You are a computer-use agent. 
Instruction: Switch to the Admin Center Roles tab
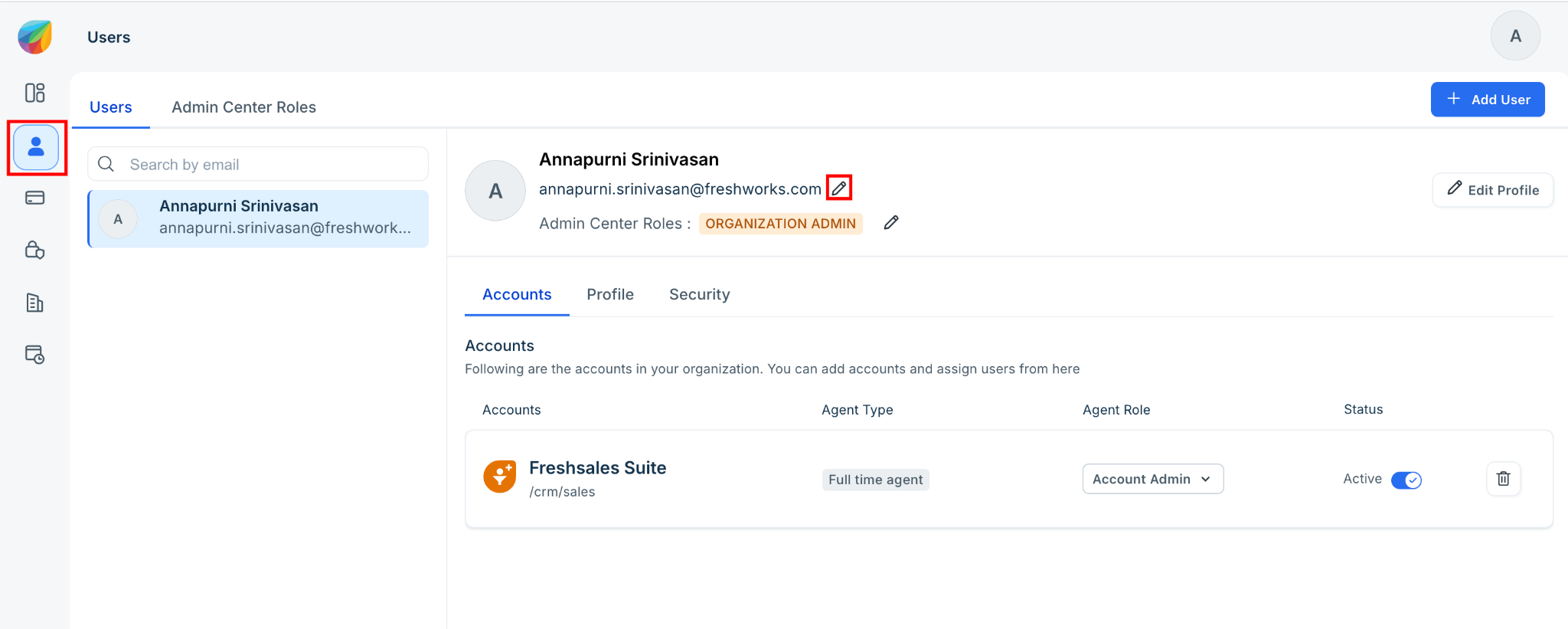pyautogui.click(x=244, y=107)
